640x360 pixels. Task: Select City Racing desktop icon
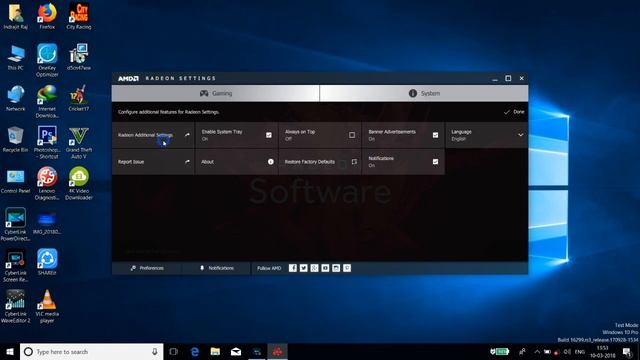[79, 16]
